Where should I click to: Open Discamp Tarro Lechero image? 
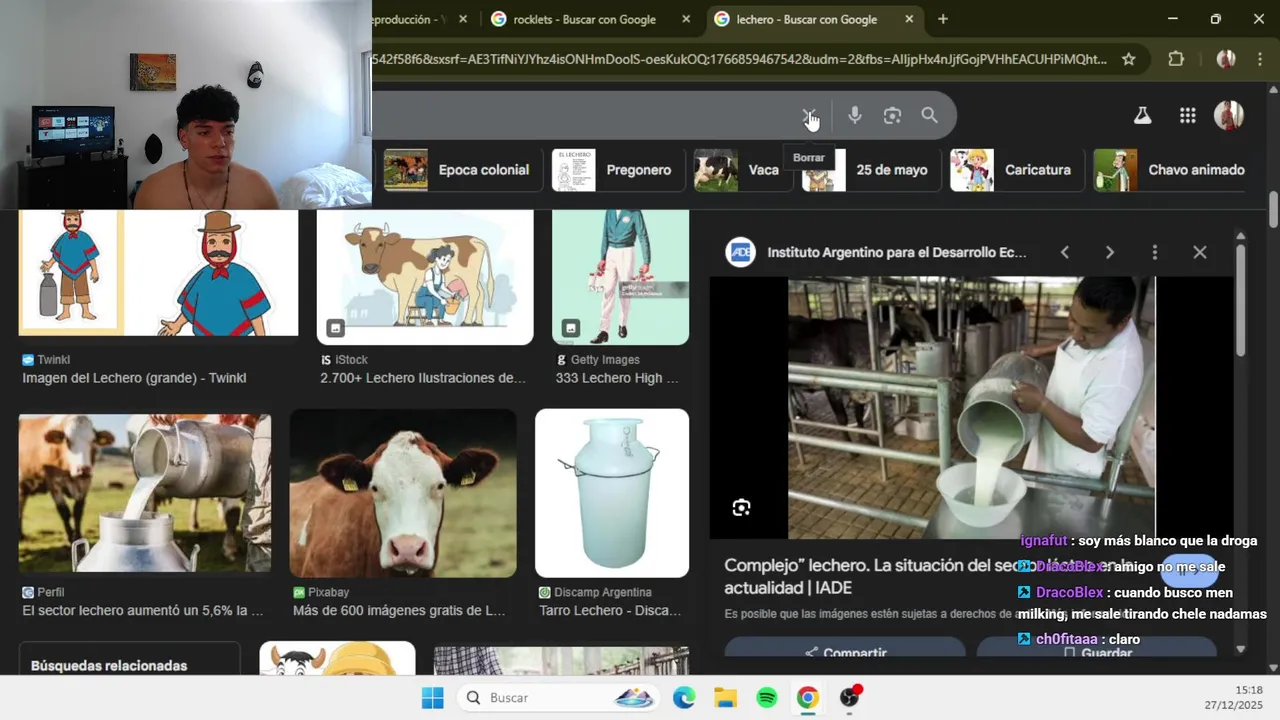click(612, 493)
